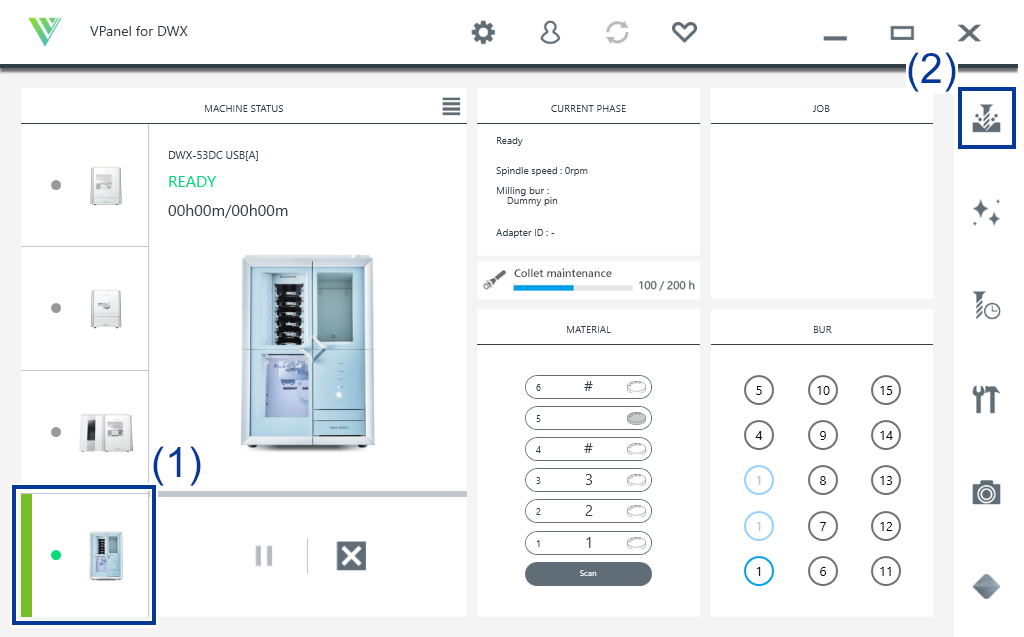The image size is (1024, 637).
Task: Close the VPanel for DWX window
Action: tap(969, 33)
